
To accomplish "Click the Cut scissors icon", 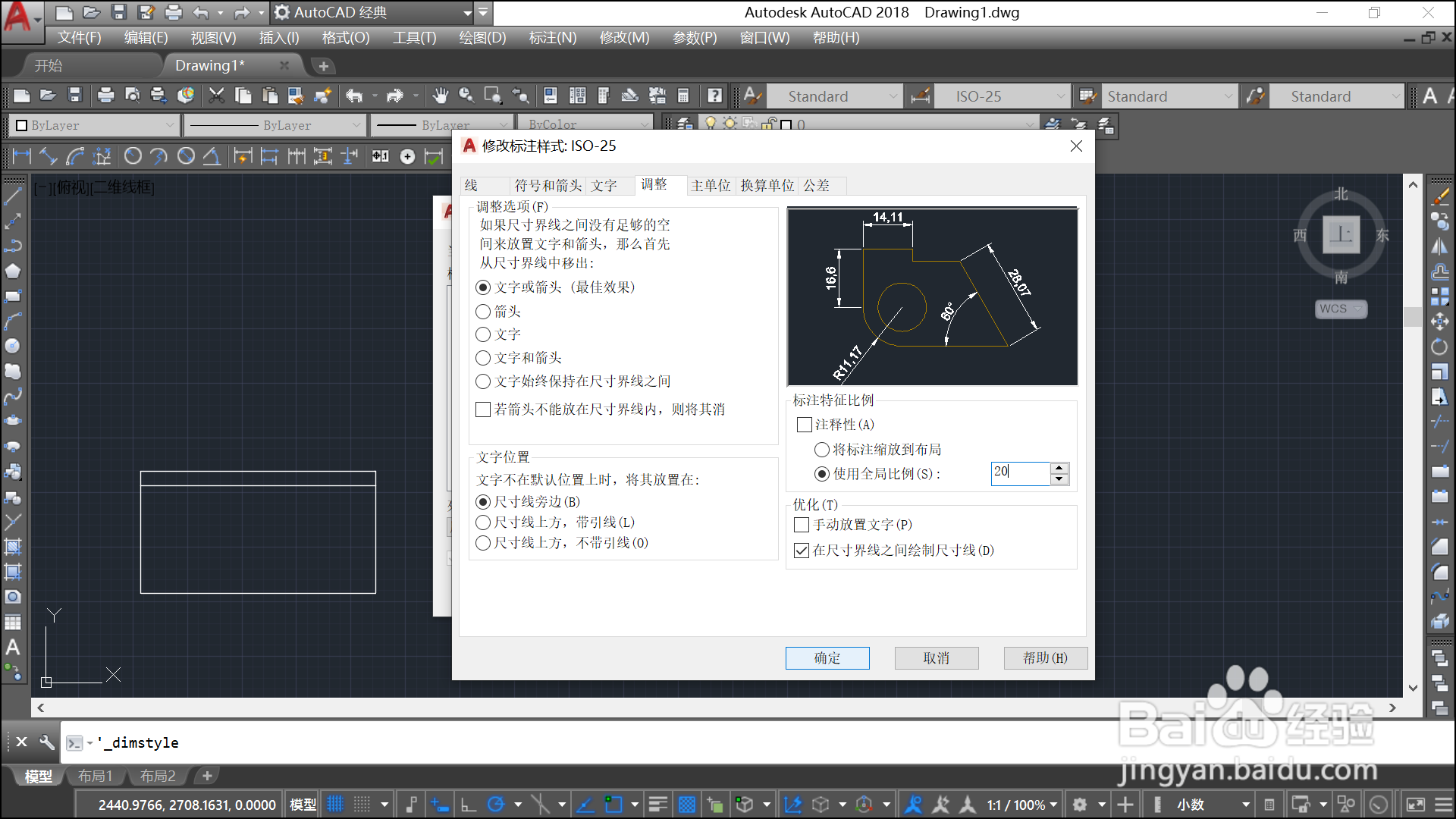I will [x=217, y=96].
